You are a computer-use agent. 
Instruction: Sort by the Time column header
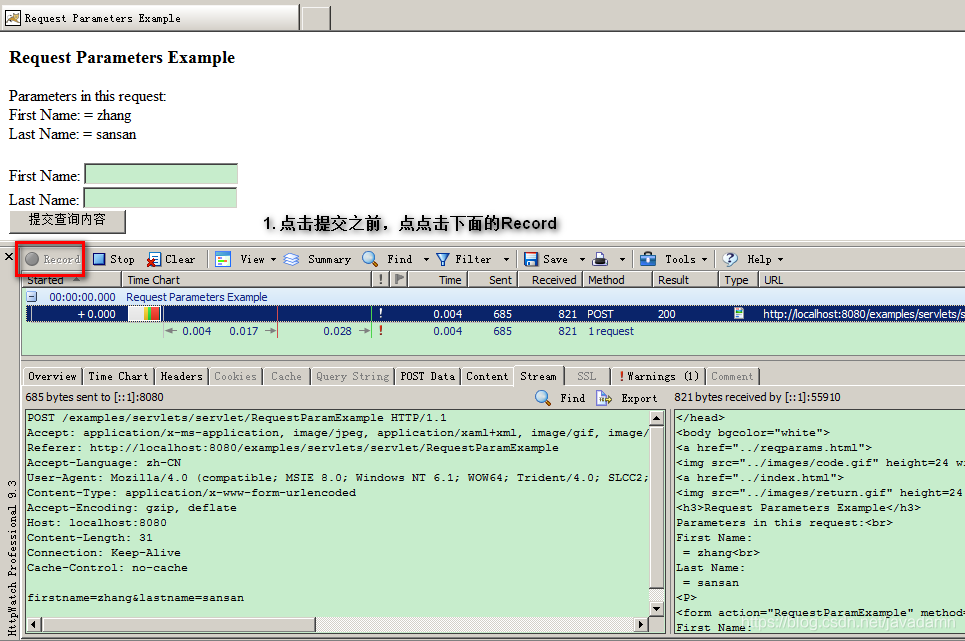pyautogui.click(x=438, y=280)
